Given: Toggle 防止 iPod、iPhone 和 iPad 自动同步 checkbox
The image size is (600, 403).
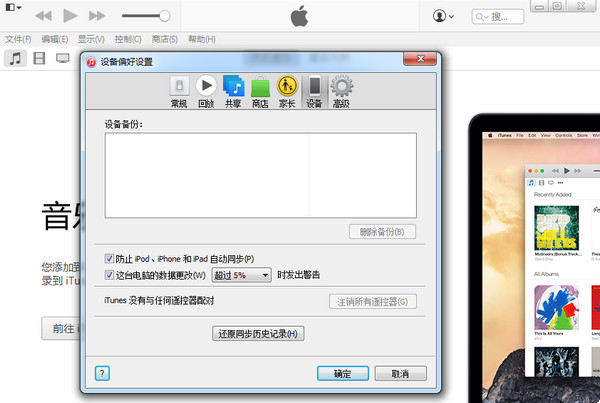Looking at the screenshot, I should [110, 259].
